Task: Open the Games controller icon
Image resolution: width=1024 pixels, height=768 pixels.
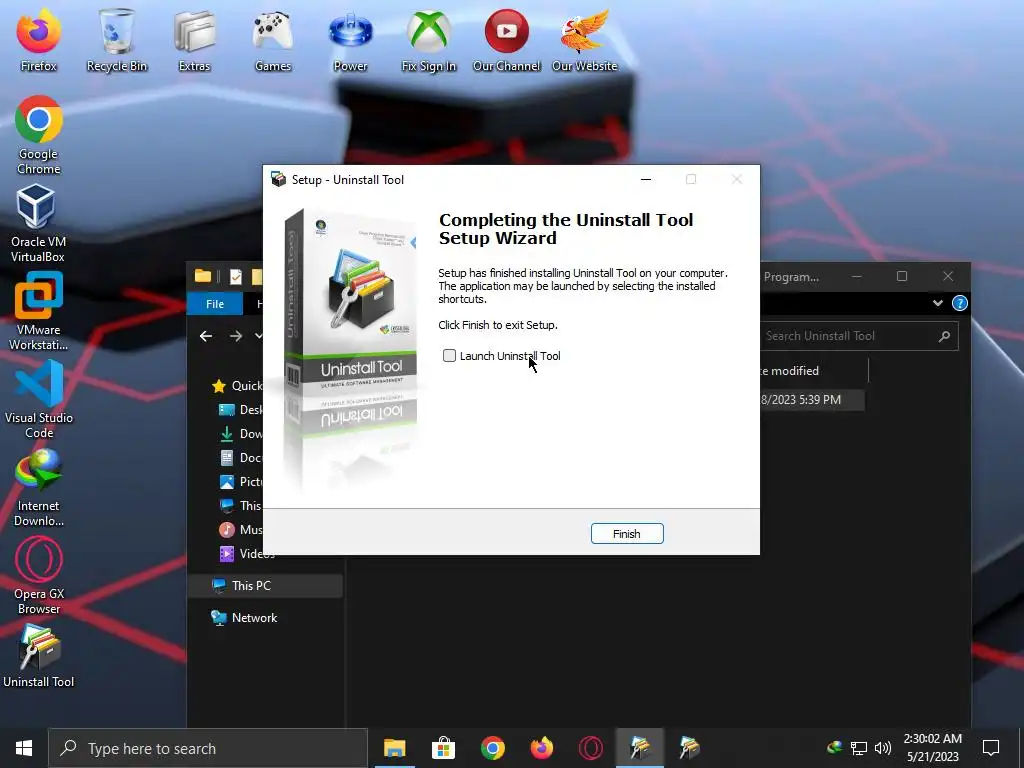Action: (x=273, y=40)
